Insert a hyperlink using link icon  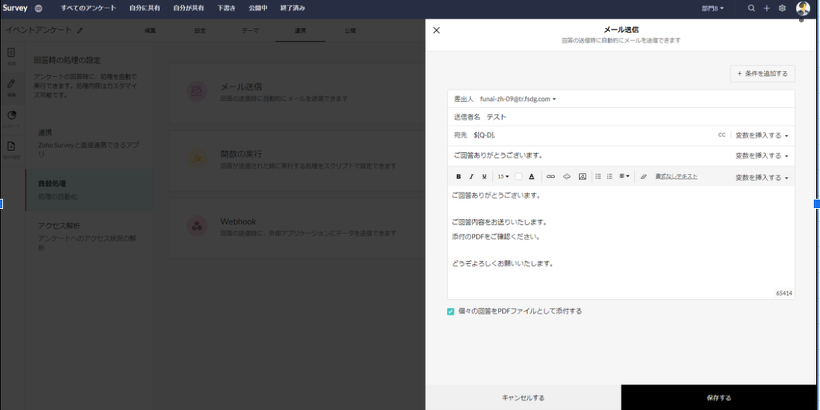tap(550, 176)
